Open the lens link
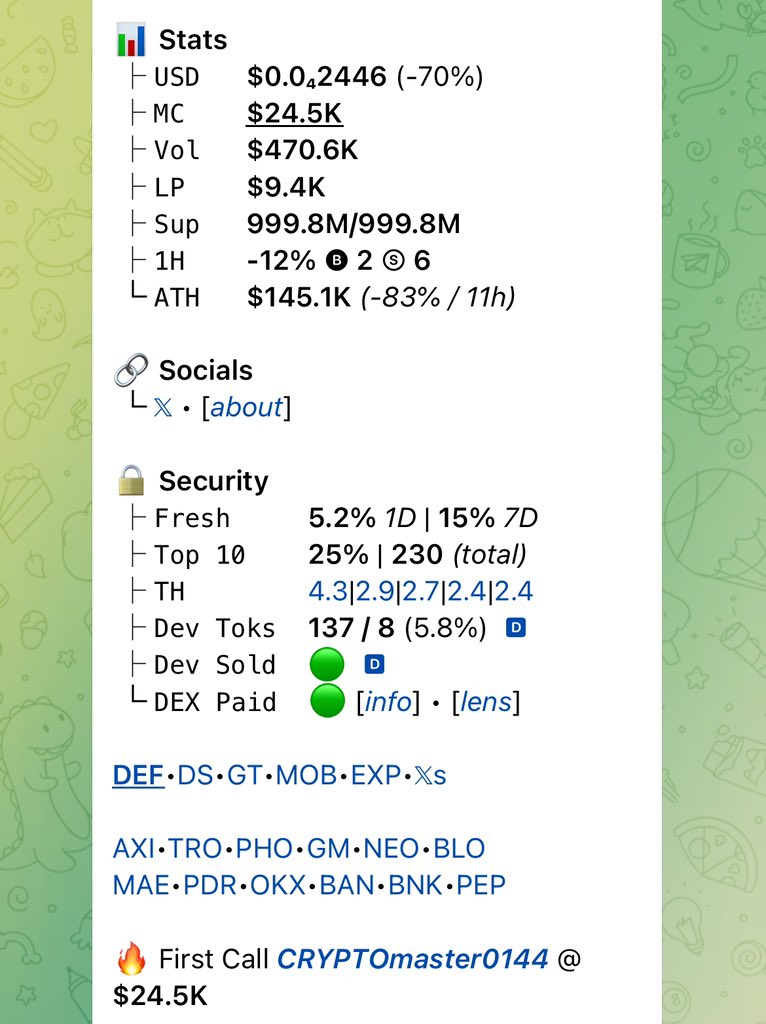Image resolution: width=766 pixels, height=1024 pixels. coord(486,702)
